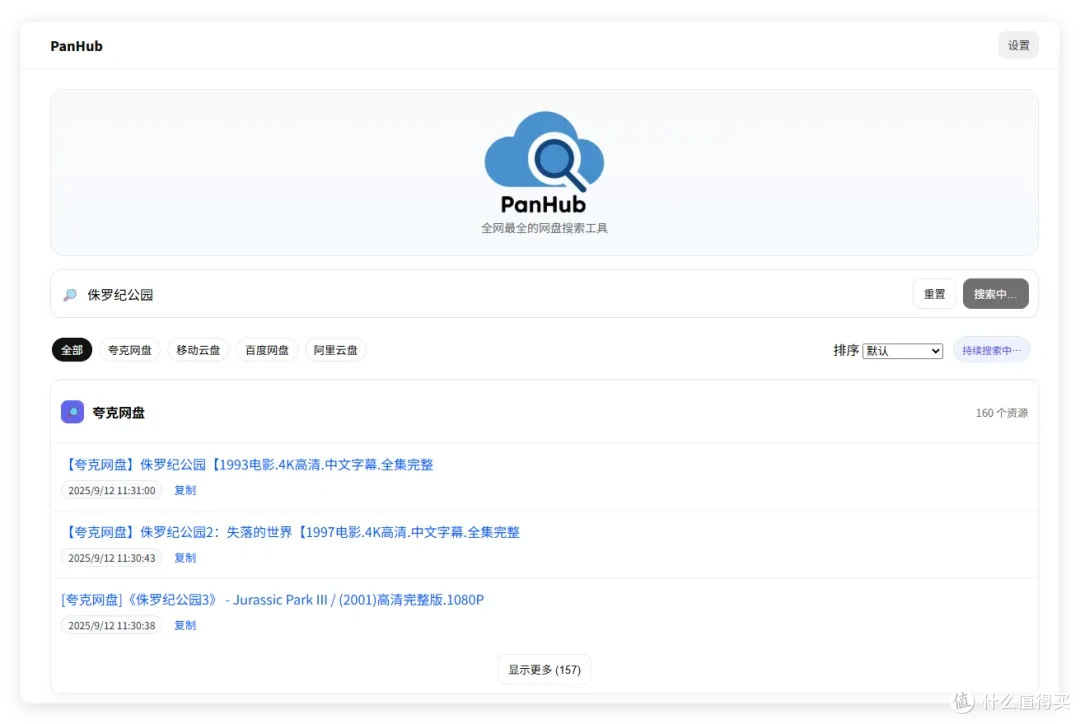This screenshot has height=724, width=1080.
Task: Click the 160 个资源 count text
Action: tap(1001, 413)
